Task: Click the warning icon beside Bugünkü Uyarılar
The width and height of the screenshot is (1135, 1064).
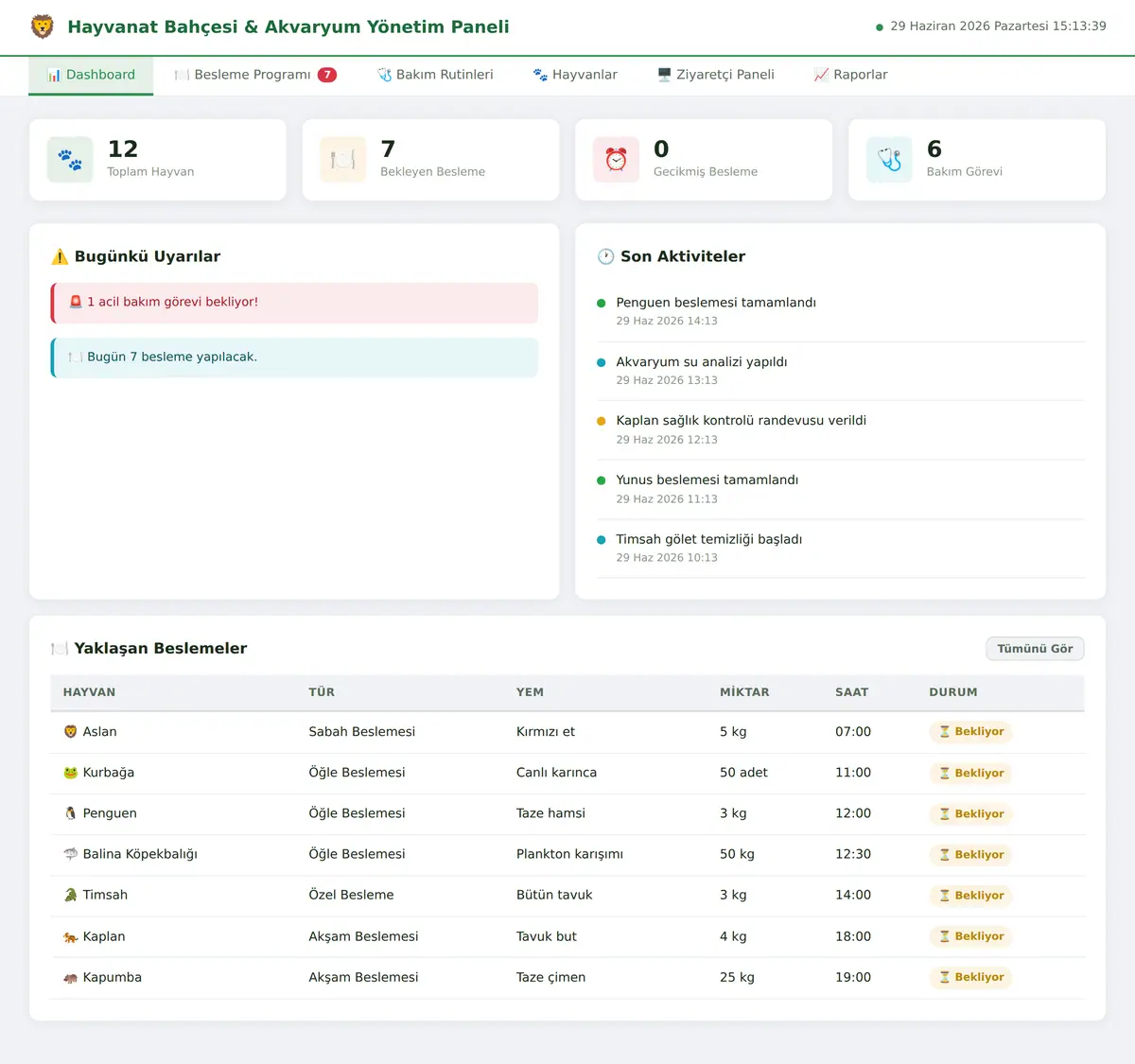Action: click(60, 256)
